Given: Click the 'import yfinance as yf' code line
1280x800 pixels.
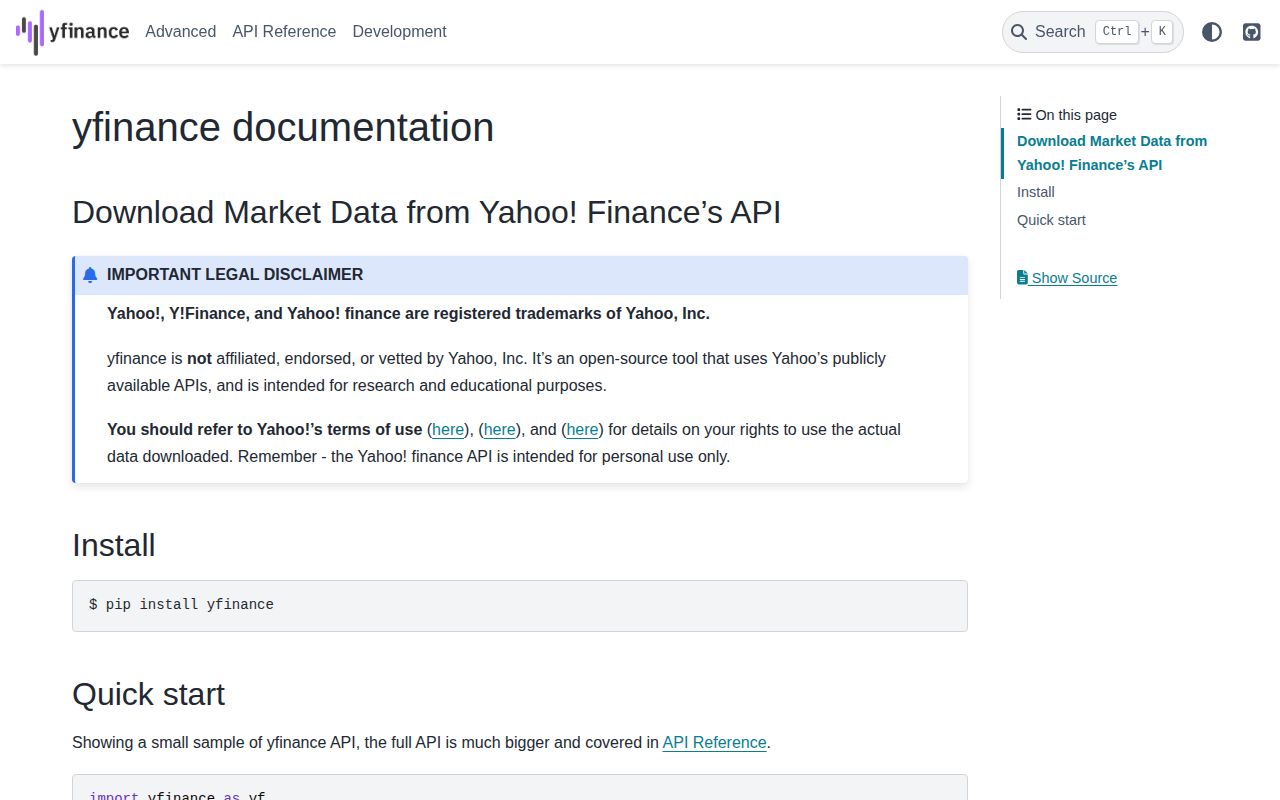Looking at the screenshot, I should (x=178, y=795).
